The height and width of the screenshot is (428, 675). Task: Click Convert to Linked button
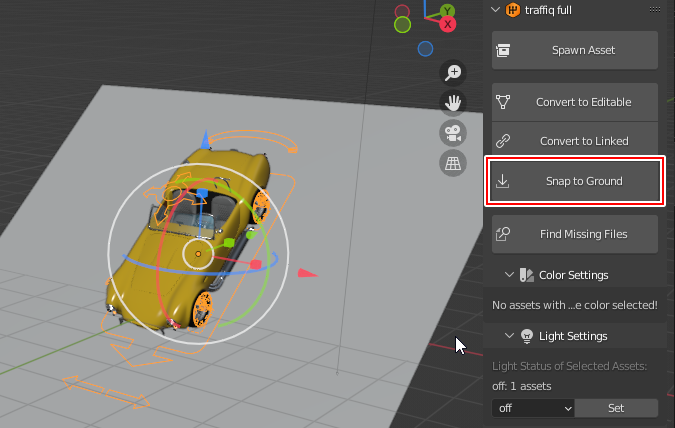[x=575, y=141]
